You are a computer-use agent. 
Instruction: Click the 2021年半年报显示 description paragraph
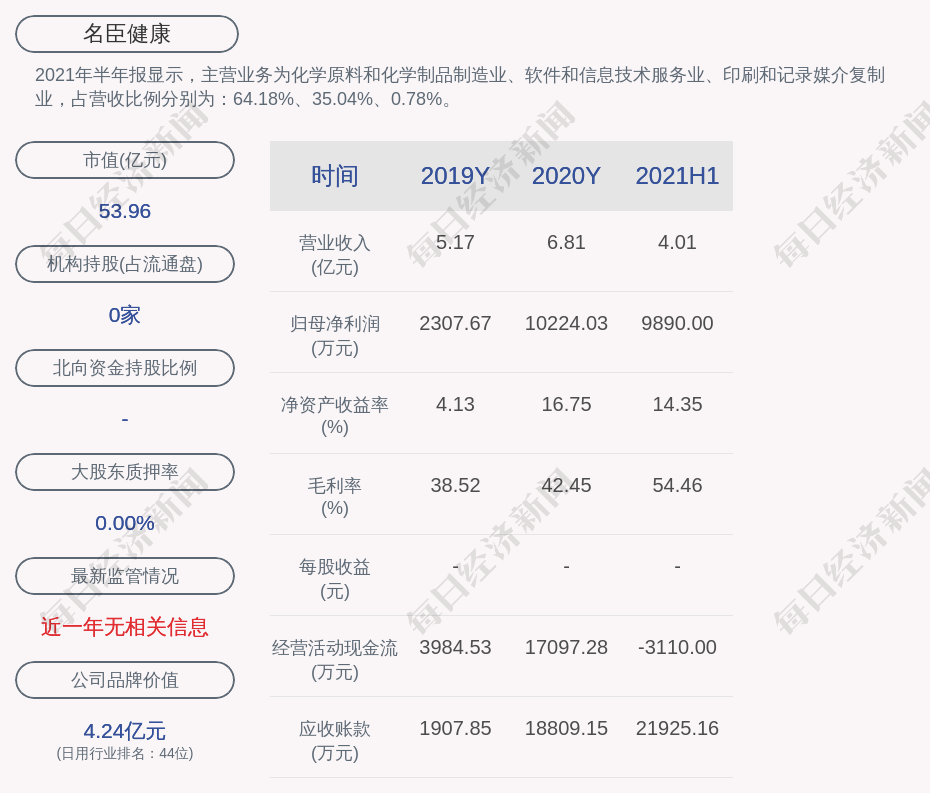(x=460, y=87)
